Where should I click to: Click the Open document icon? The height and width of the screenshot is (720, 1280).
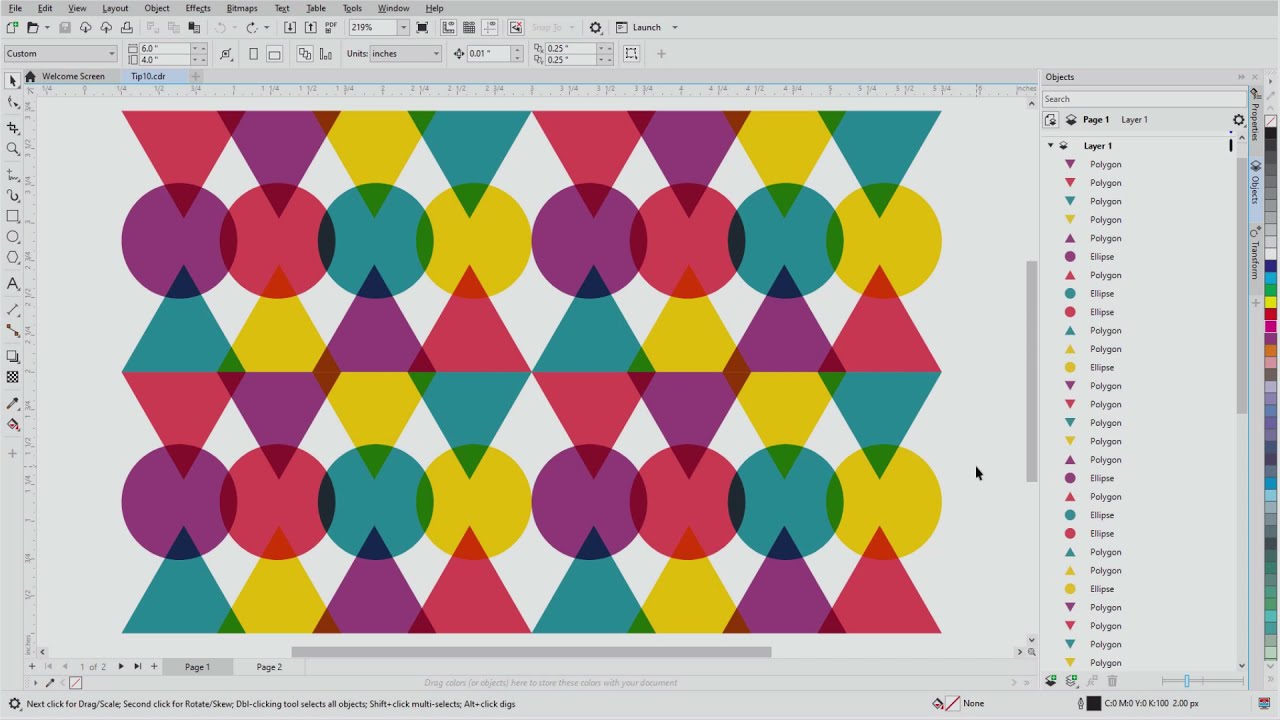pos(33,27)
